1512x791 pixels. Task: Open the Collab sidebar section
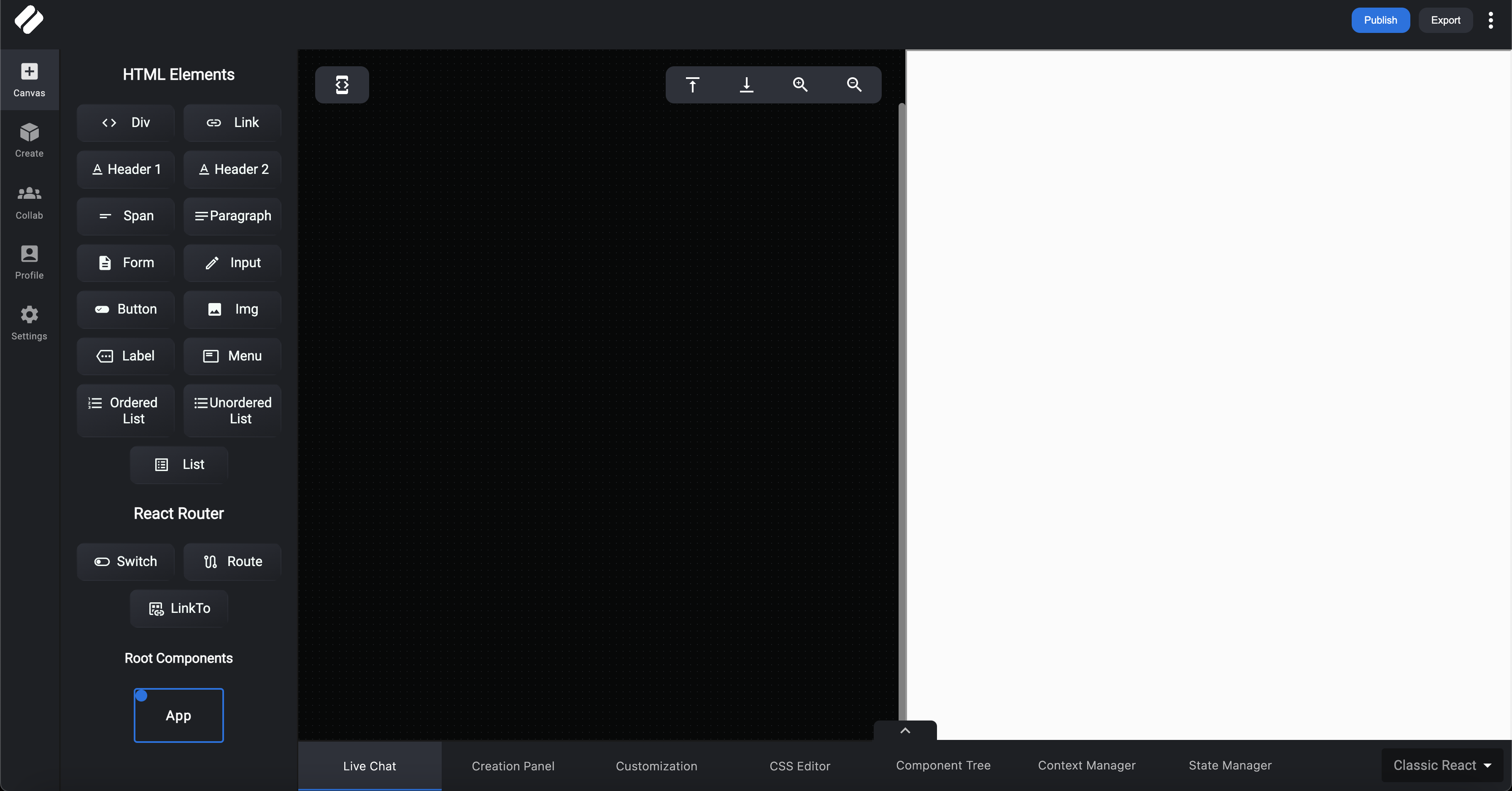tap(30, 201)
